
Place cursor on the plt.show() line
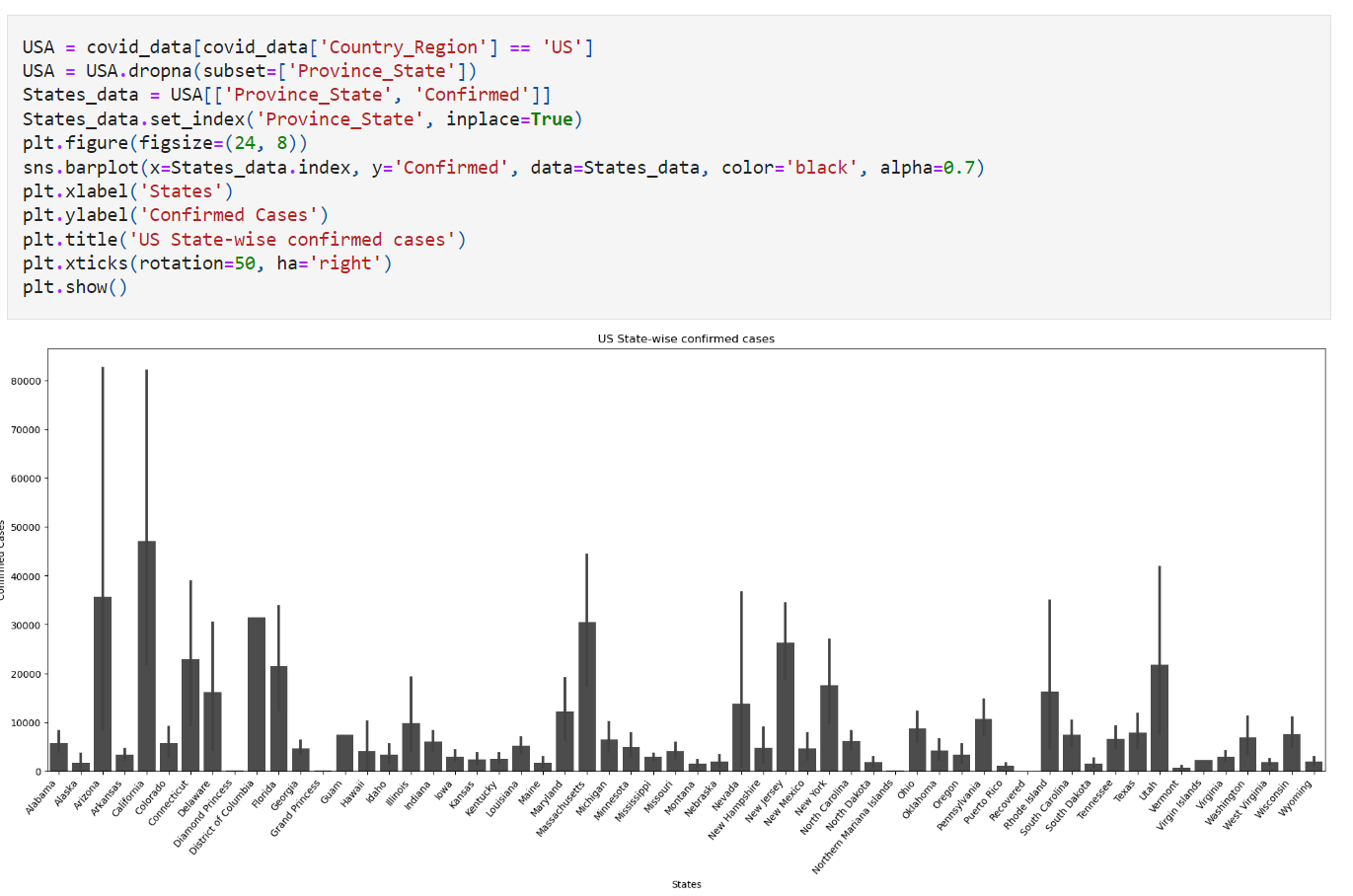click(75, 287)
